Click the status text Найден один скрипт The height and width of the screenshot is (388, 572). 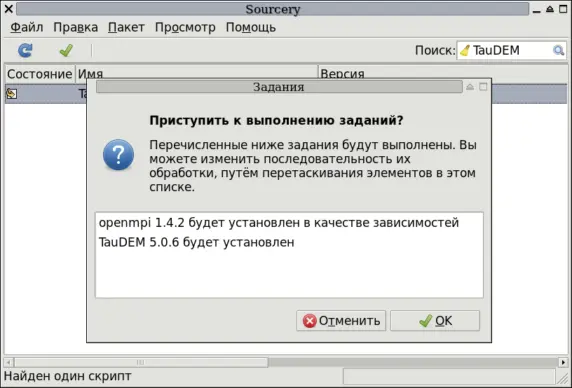67,376
